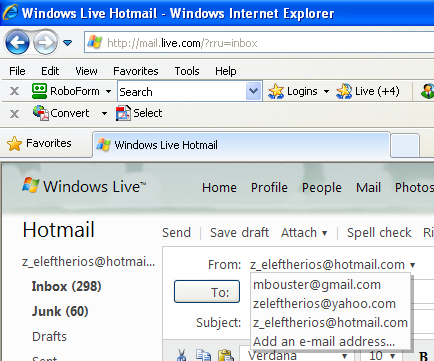The height and width of the screenshot is (361, 434).
Task: Click the Favorites star button
Action: click(x=39, y=143)
